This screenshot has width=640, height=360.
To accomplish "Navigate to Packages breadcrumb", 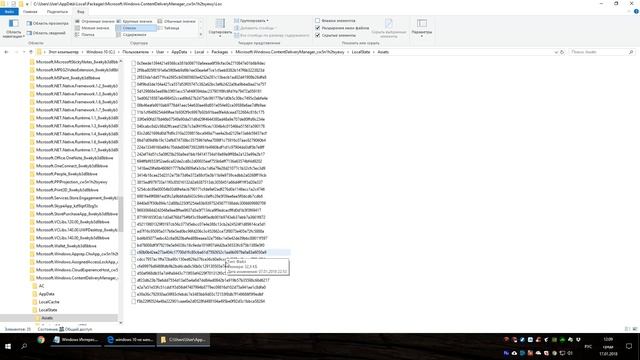I will point(220,52).
